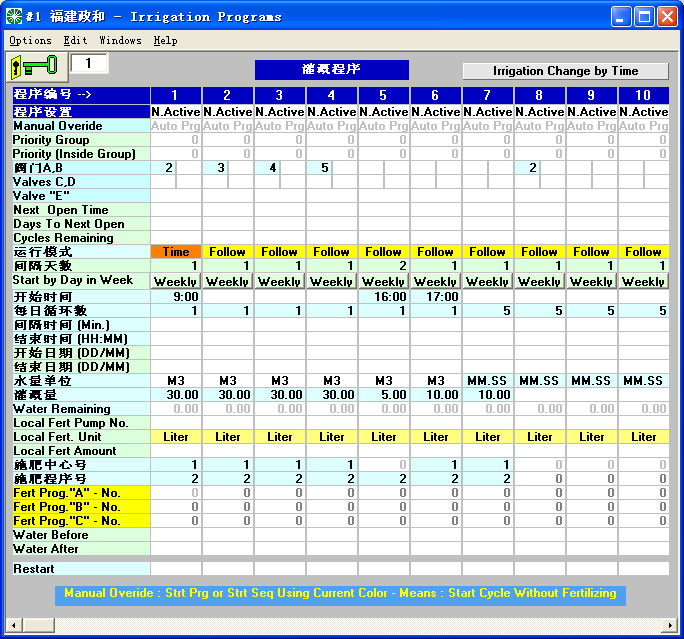Open the Options menu
Image resolution: width=684 pixels, height=639 pixels.
(x=30, y=41)
